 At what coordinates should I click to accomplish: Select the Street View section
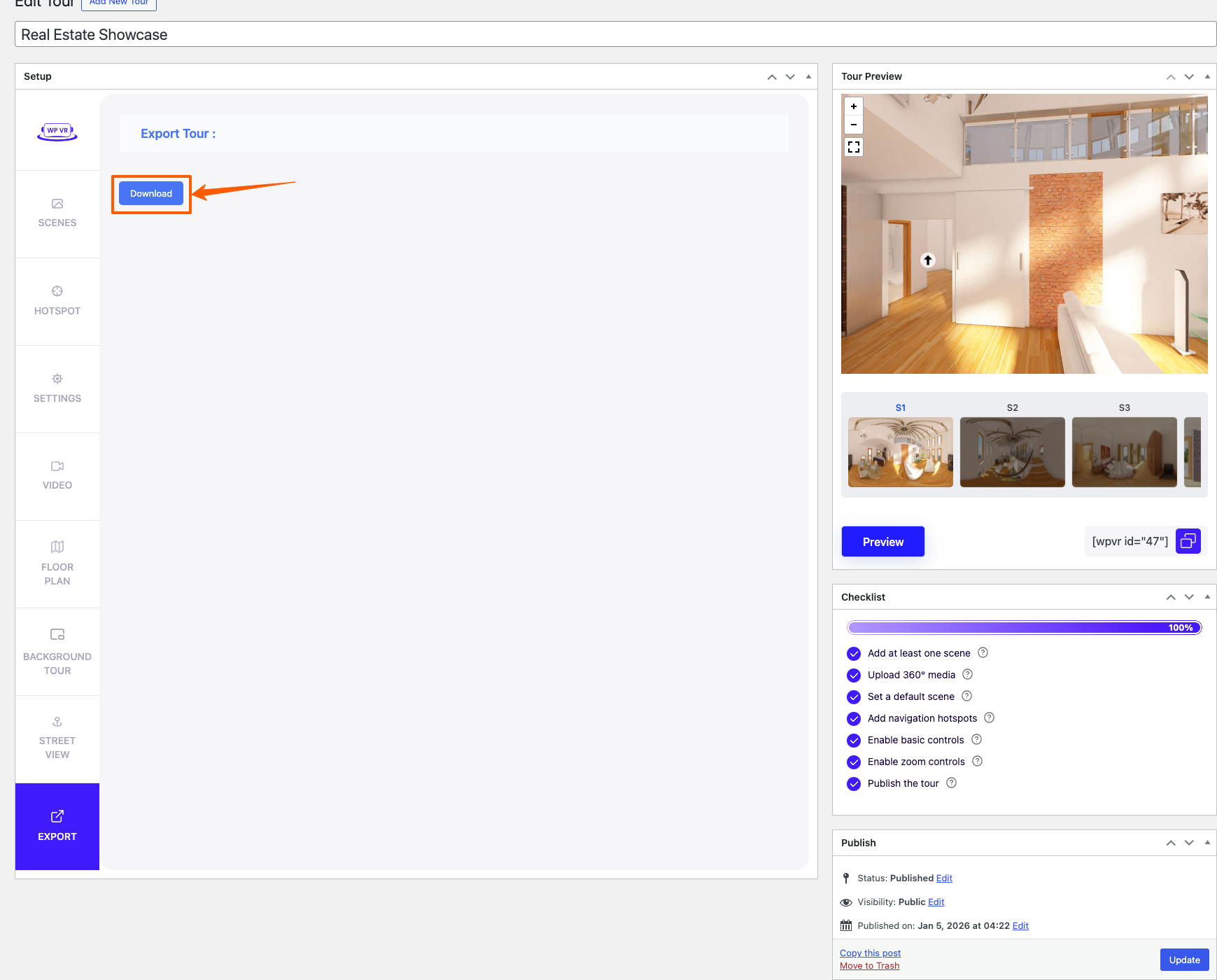(57, 738)
